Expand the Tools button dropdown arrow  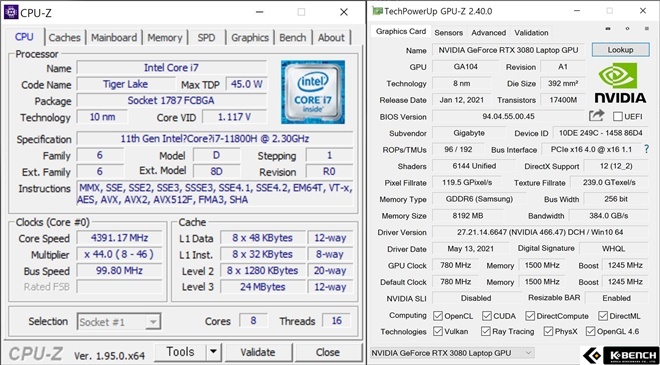(213, 352)
